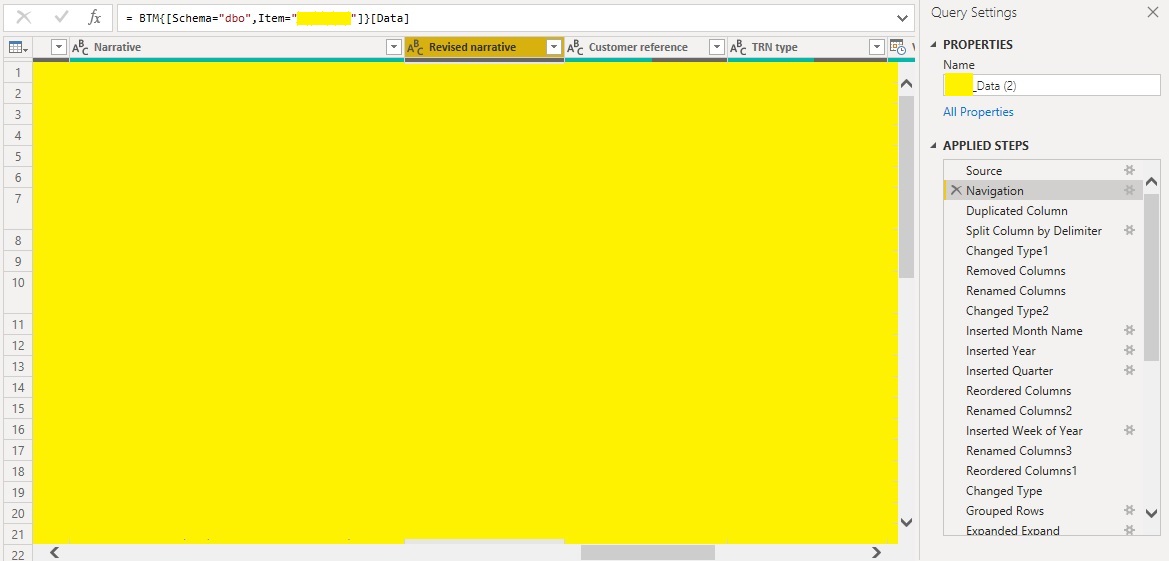Select the Expanded Expand step
Screen dimensions: 1169x561
1043,530
